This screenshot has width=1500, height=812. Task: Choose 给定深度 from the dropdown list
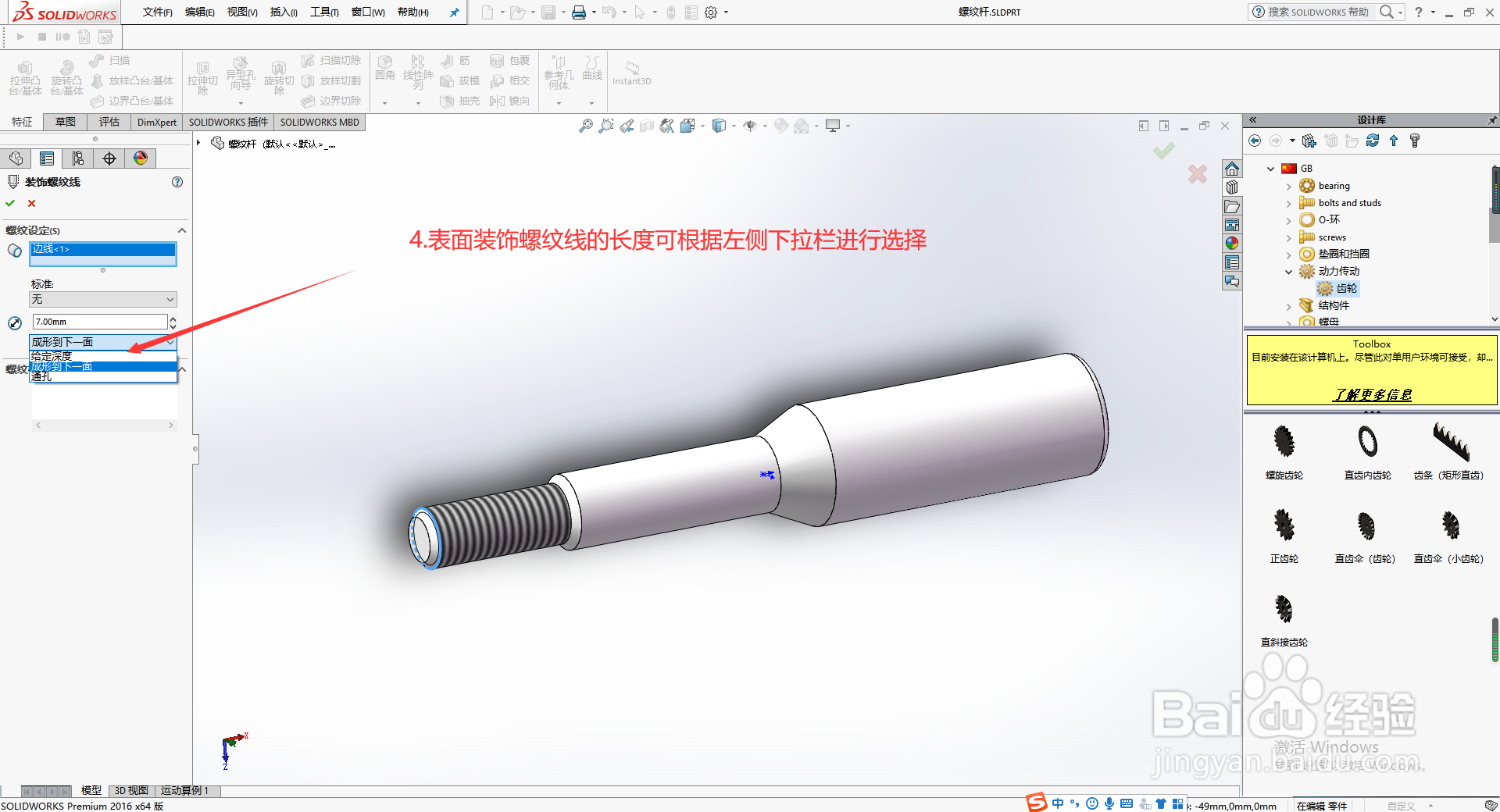pyautogui.click(x=103, y=356)
